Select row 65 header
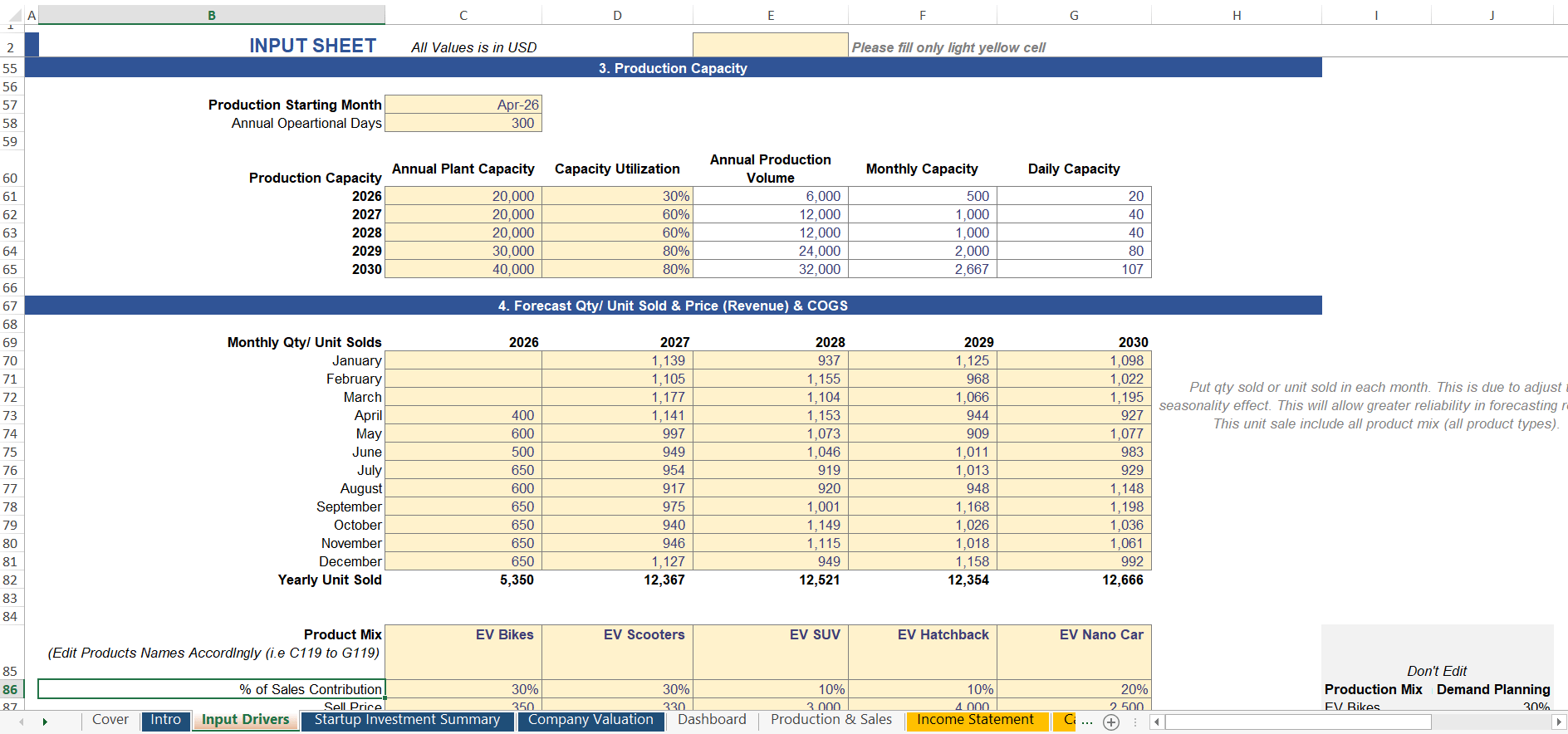1568x734 pixels. pyautogui.click(x=11, y=270)
